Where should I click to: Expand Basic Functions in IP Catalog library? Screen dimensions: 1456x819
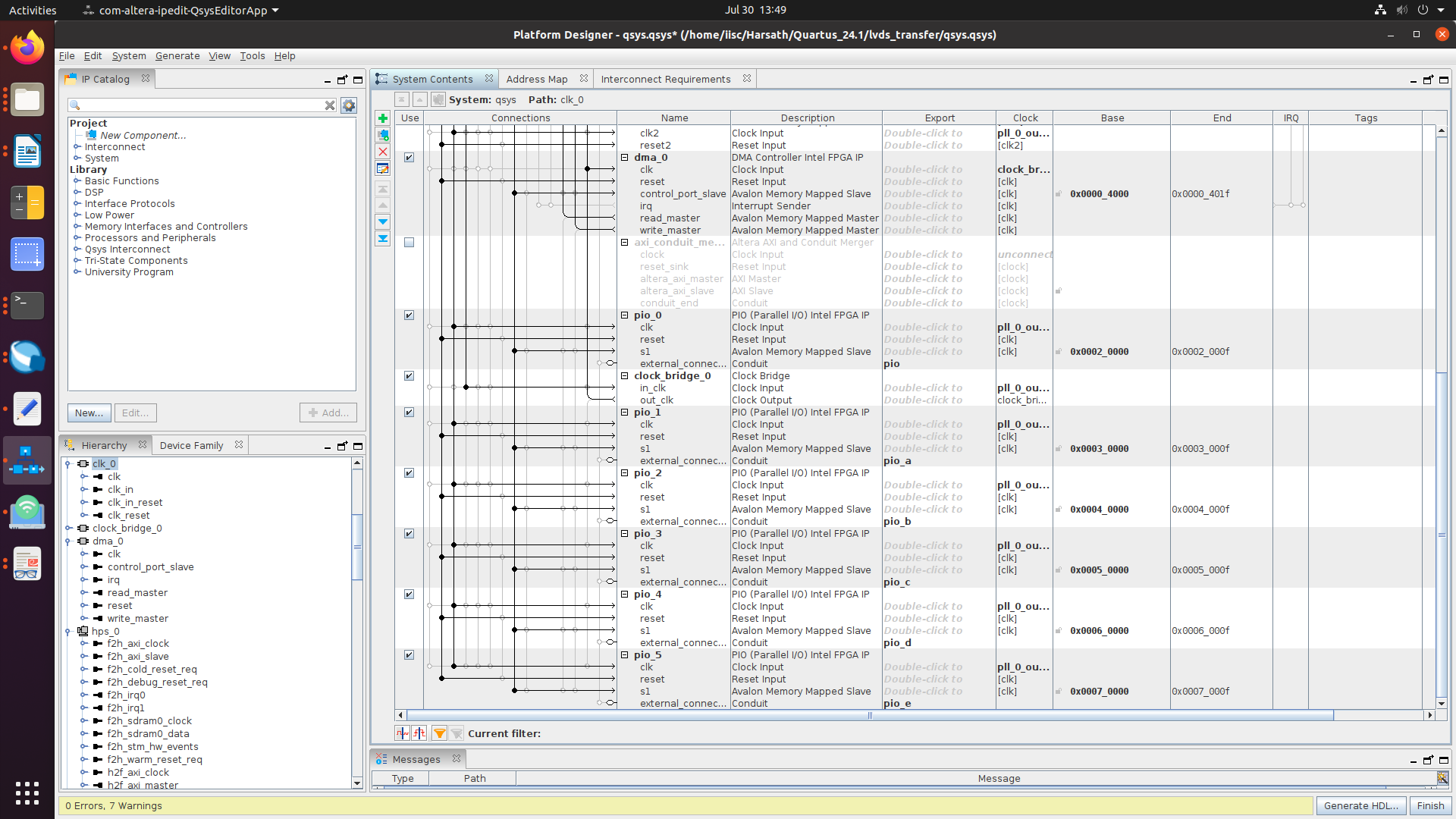point(77,181)
